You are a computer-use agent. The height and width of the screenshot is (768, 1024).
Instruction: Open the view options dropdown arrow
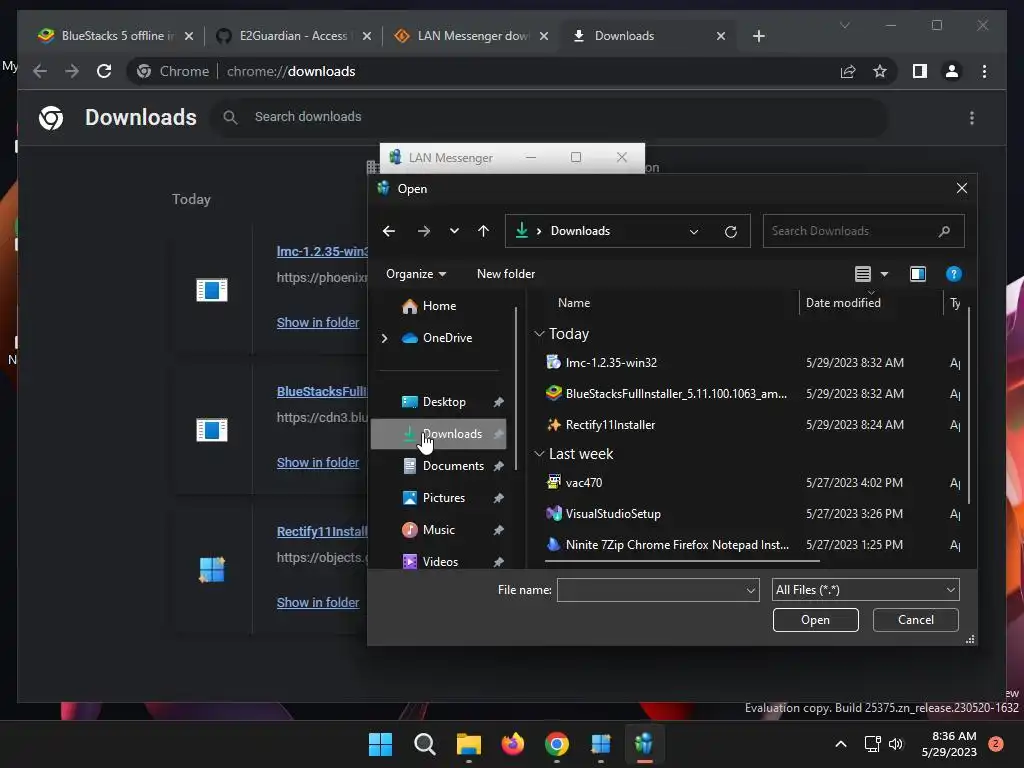coord(884,274)
